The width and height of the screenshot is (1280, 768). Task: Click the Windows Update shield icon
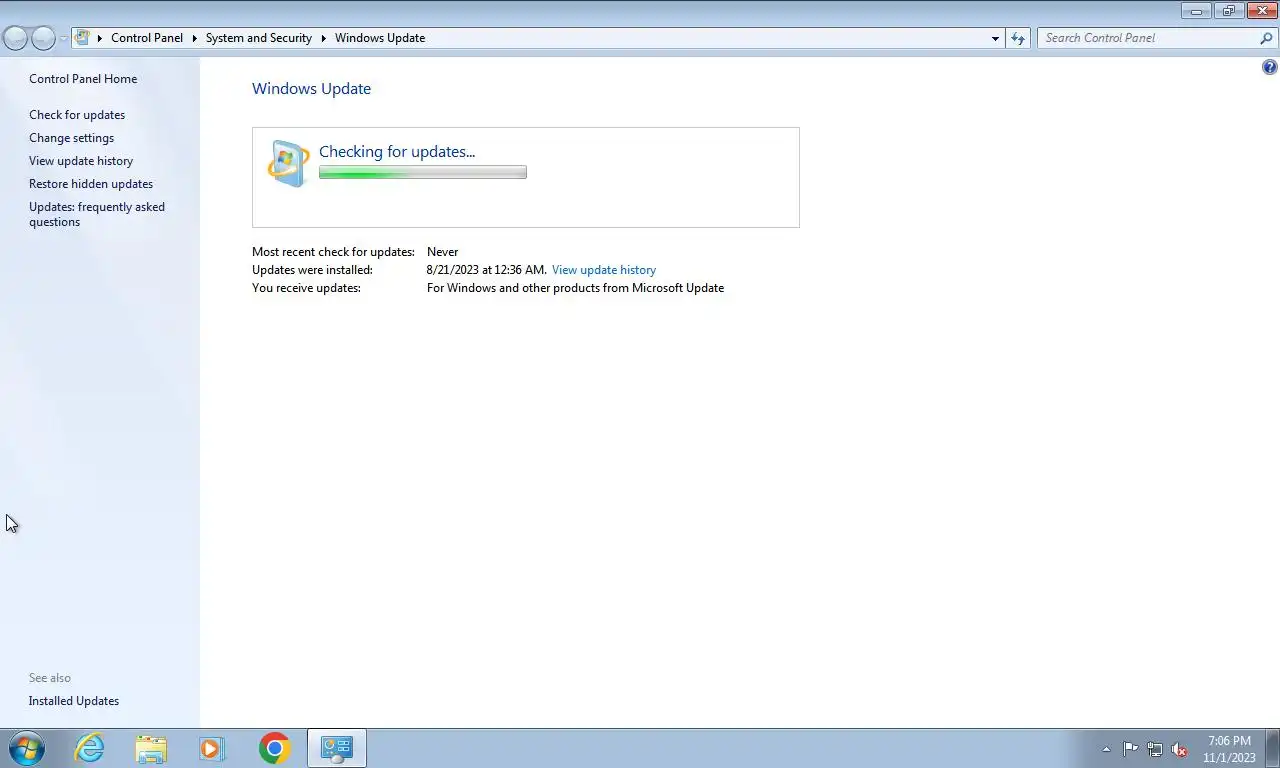[x=289, y=163]
